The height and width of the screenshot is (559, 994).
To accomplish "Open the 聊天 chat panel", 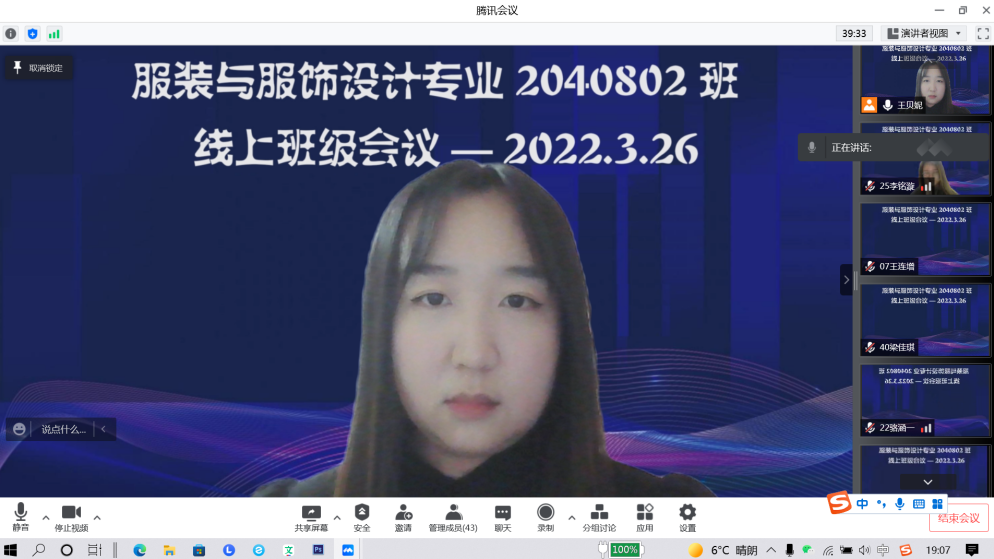I will [503, 517].
